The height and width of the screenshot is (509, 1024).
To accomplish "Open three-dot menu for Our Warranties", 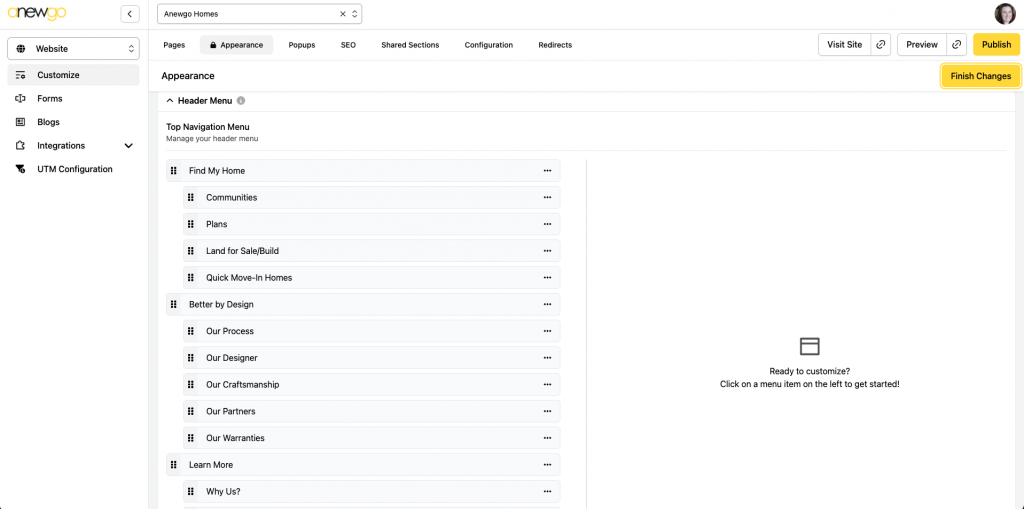I will tap(547, 438).
